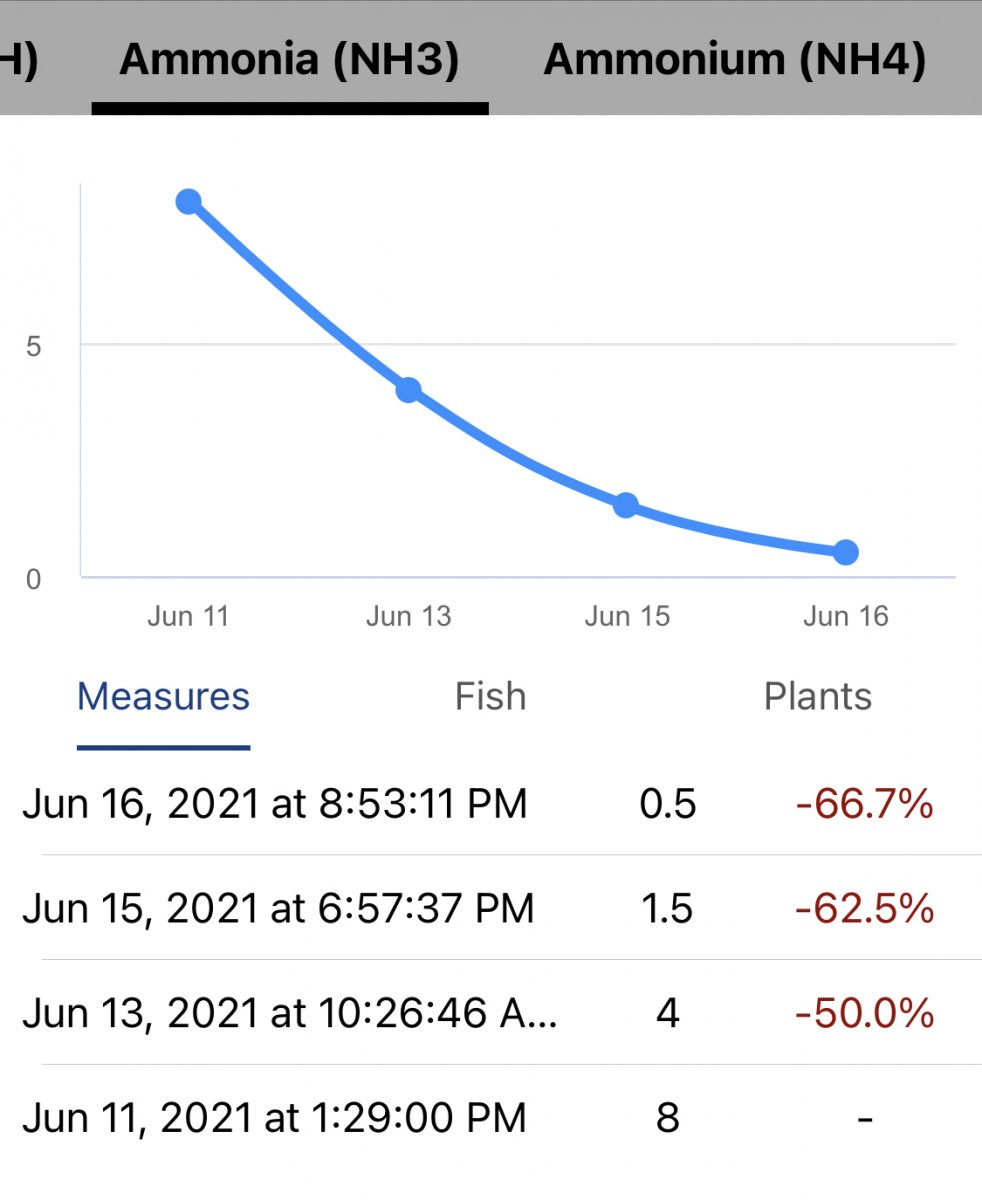The width and height of the screenshot is (982, 1200).
Task: Open the Fish tab
Action: 490,697
